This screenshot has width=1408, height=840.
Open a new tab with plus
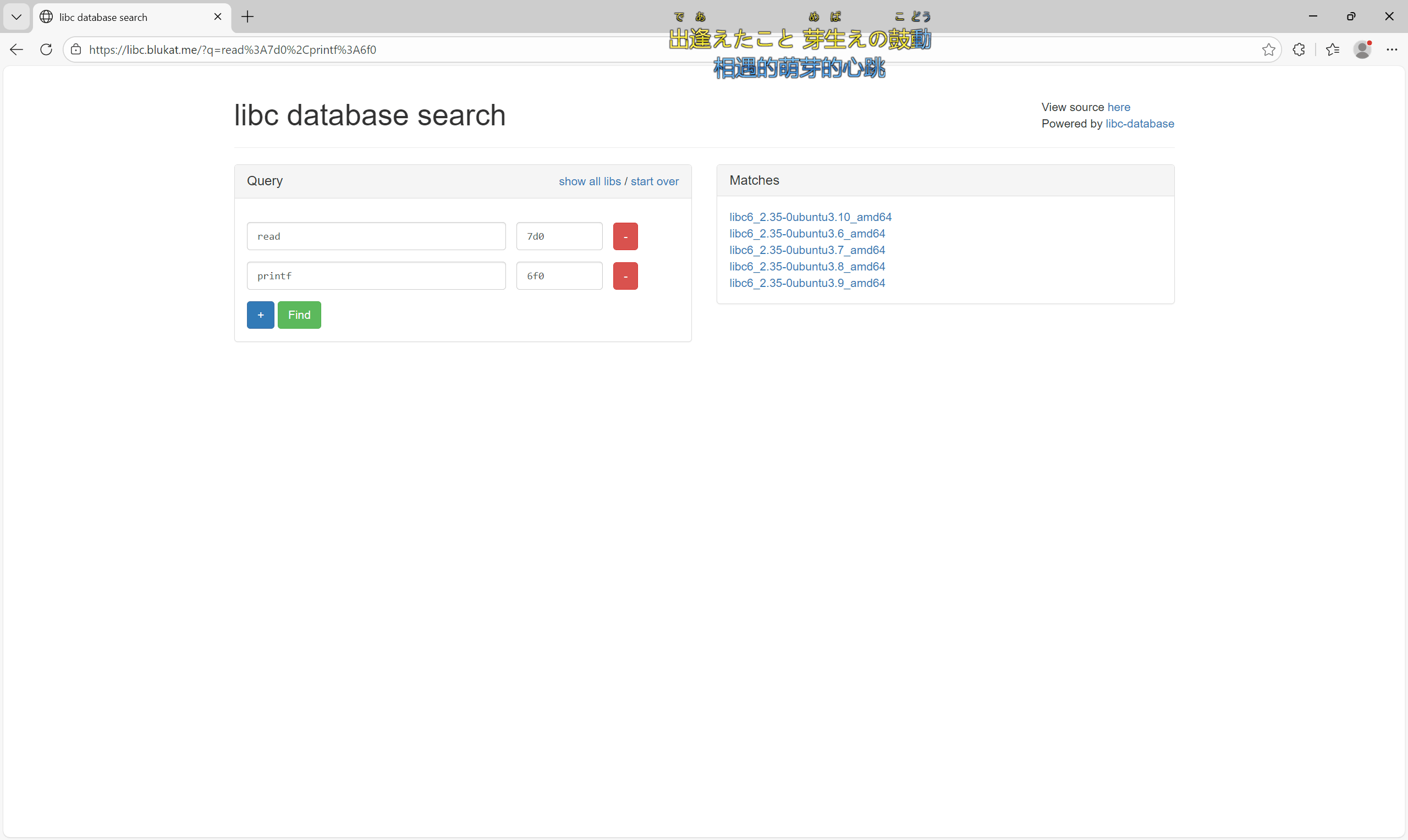click(248, 17)
